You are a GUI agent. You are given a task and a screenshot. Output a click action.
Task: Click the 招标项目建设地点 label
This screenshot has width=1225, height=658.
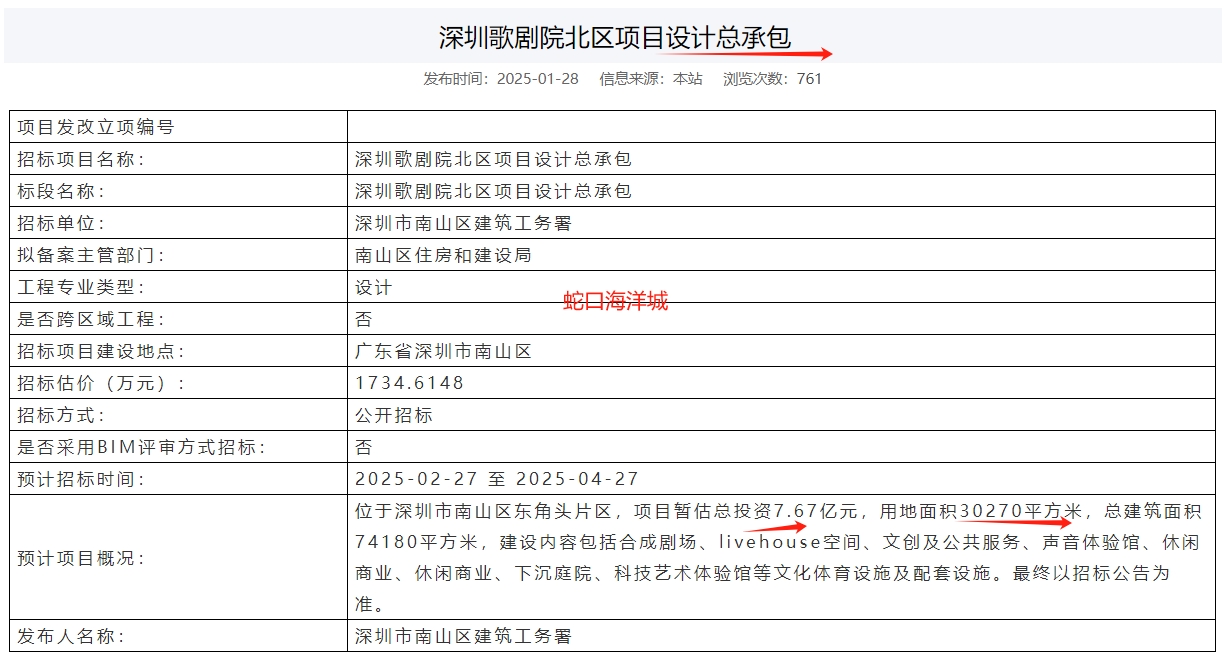click(101, 351)
